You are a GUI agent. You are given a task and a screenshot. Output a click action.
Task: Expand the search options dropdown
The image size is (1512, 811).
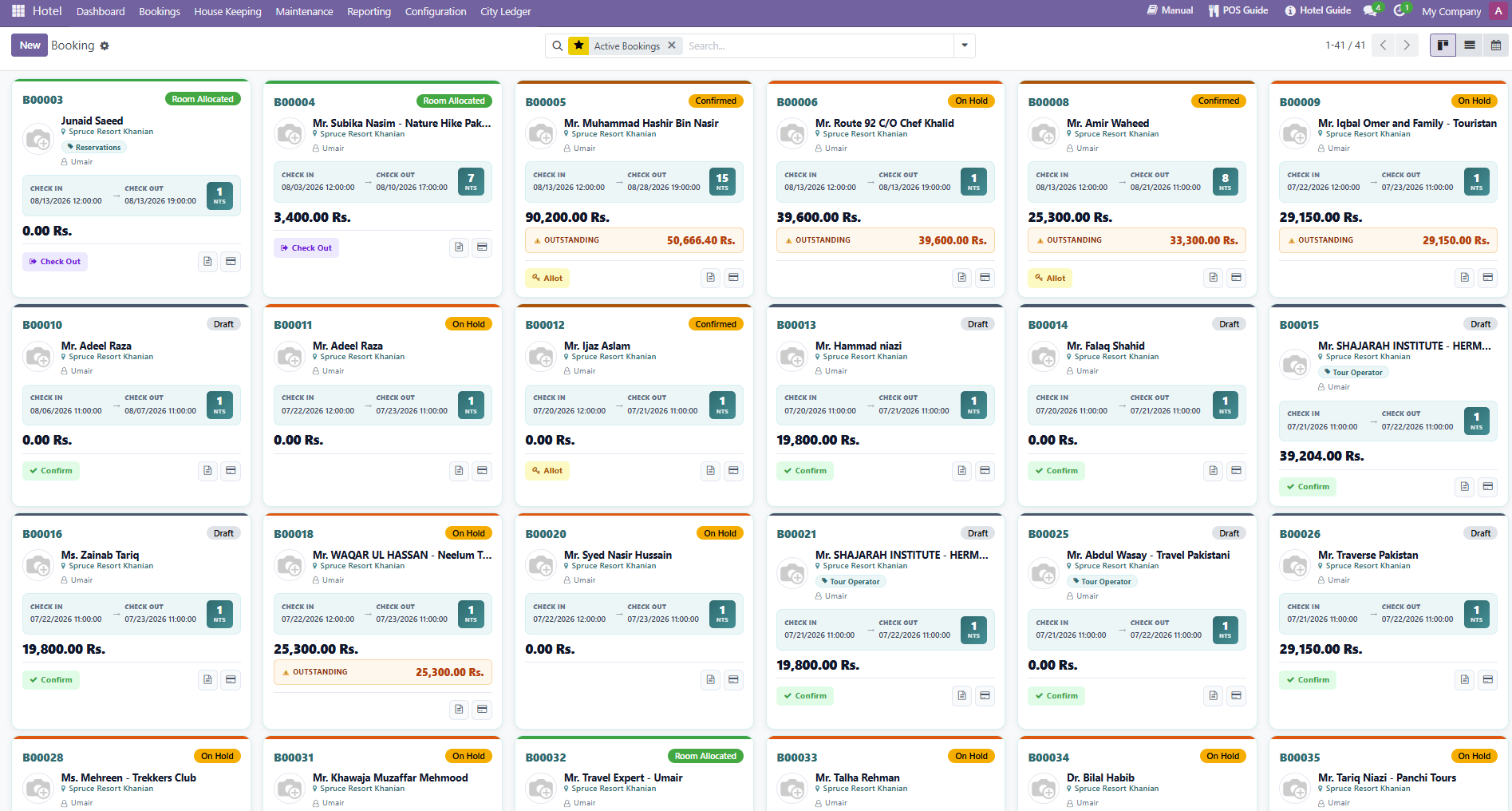point(965,45)
